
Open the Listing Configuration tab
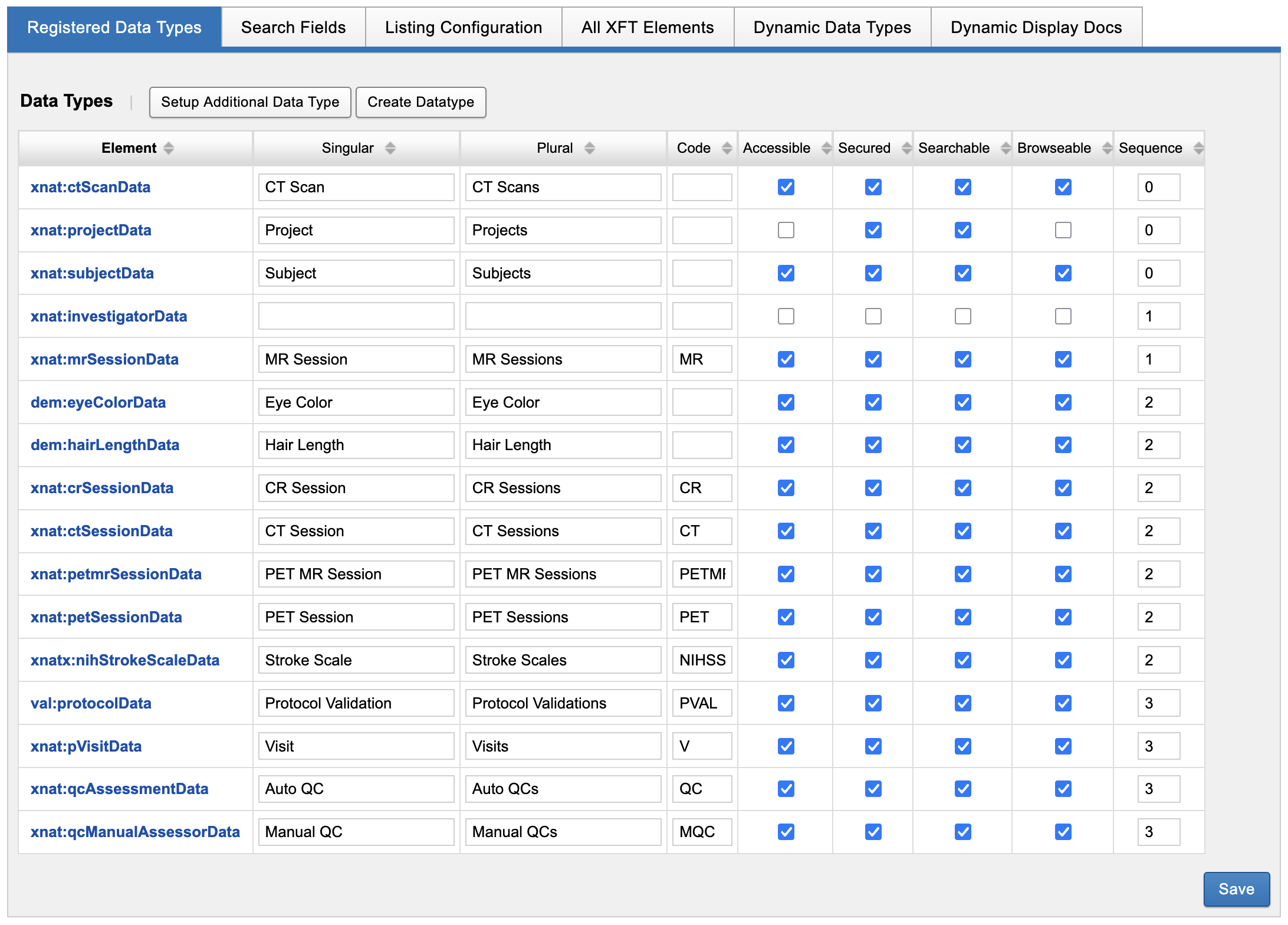(464, 27)
